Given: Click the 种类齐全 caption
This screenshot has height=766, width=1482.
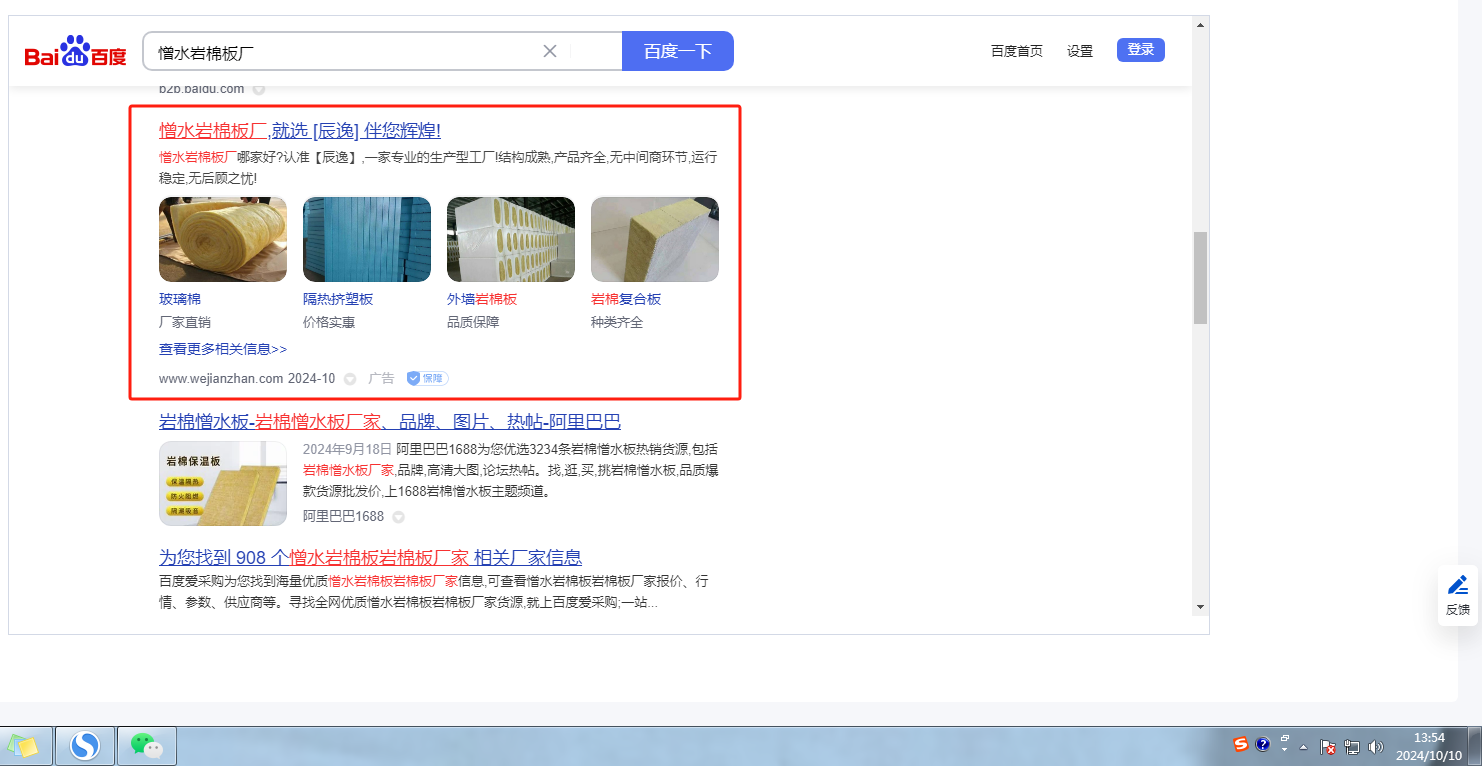Looking at the screenshot, I should click(x=617, y=322).
